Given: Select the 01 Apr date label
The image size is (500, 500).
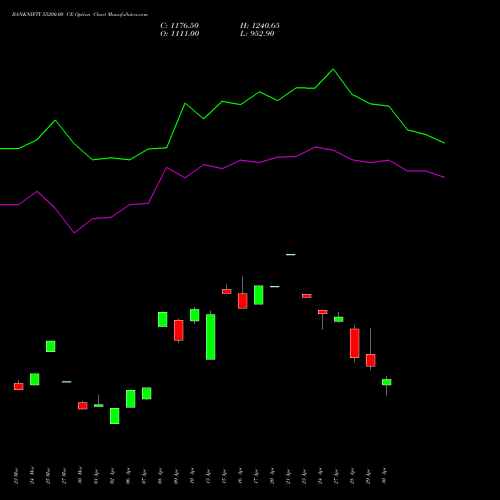Looking at the screenshot, I should [96, 476].
